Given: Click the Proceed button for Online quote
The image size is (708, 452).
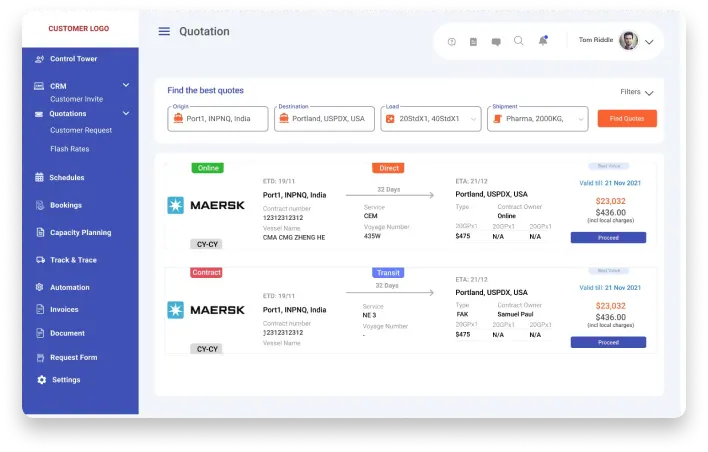Looking at the screenshot, I should coord(608,238).
